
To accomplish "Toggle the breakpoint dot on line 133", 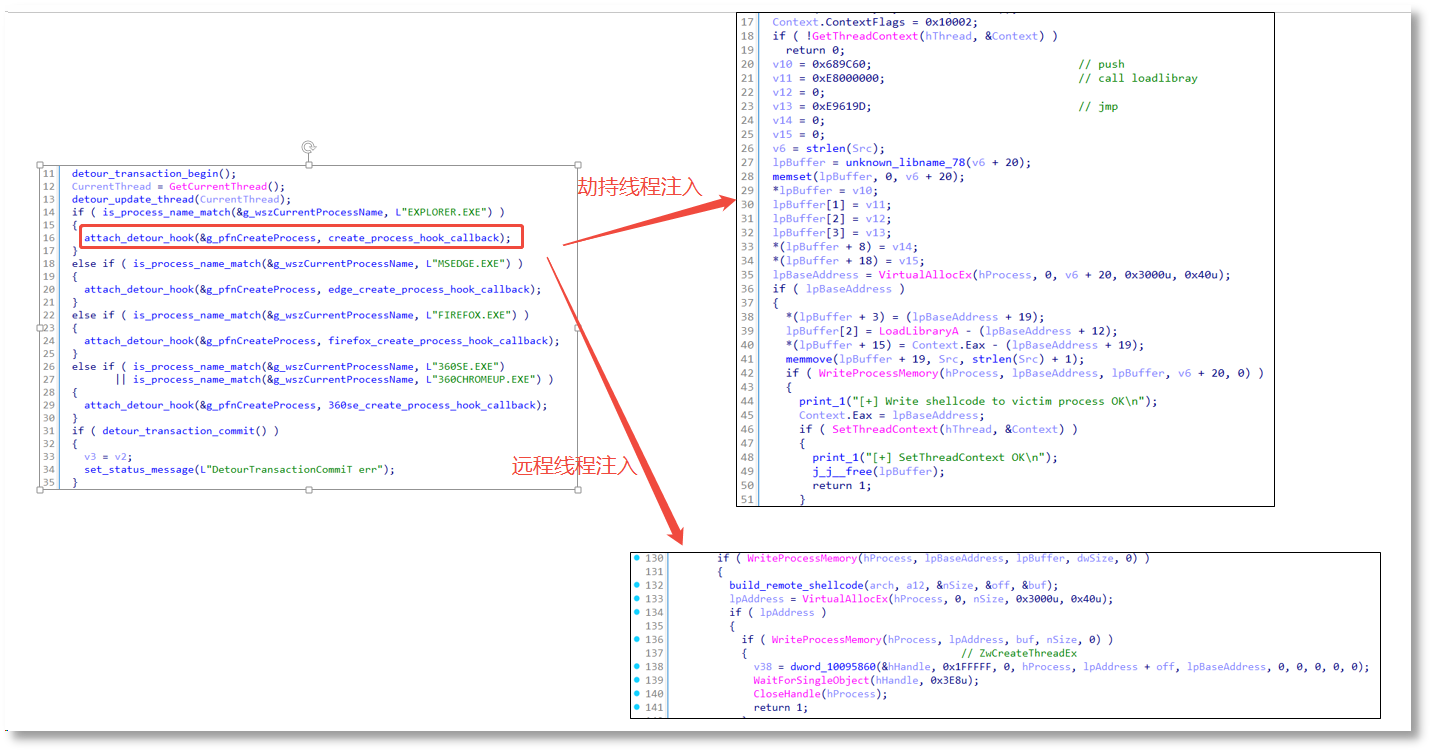I will coord(636,599).
